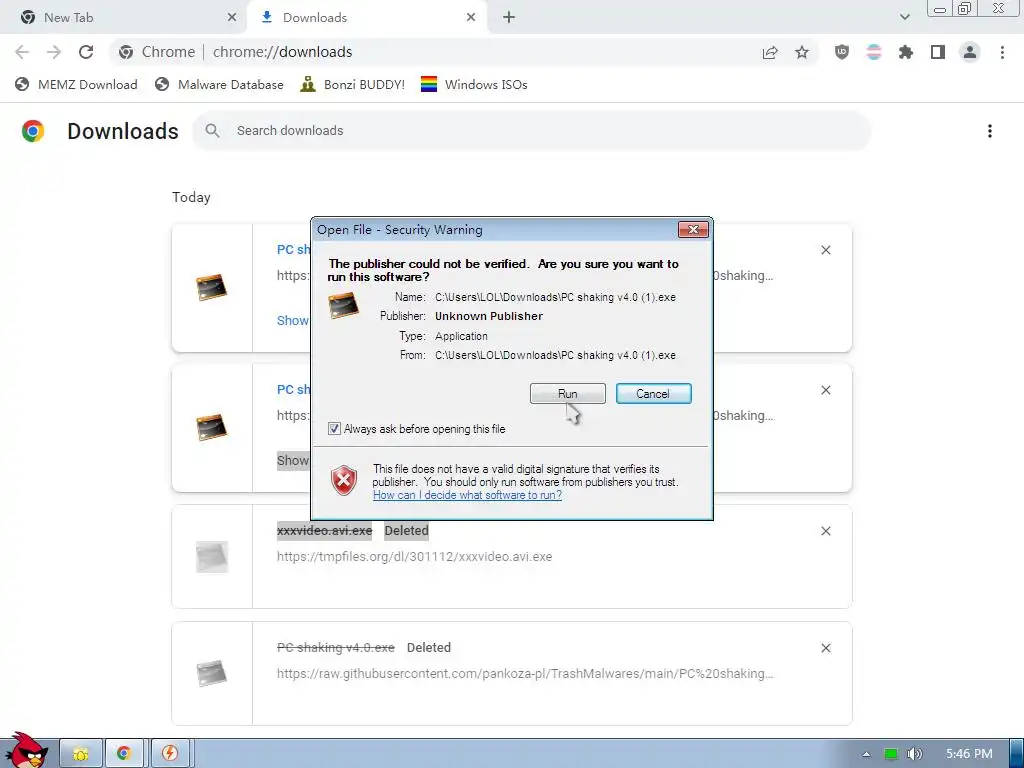Remove the first PC shaking download entry

825,250
